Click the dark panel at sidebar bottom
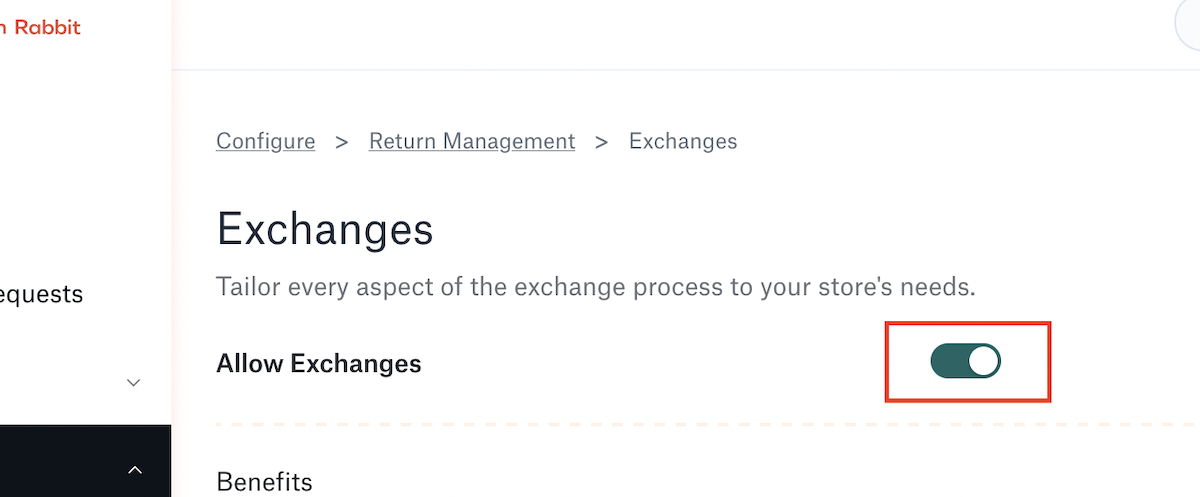The image size is (1200, 497). 85,461
